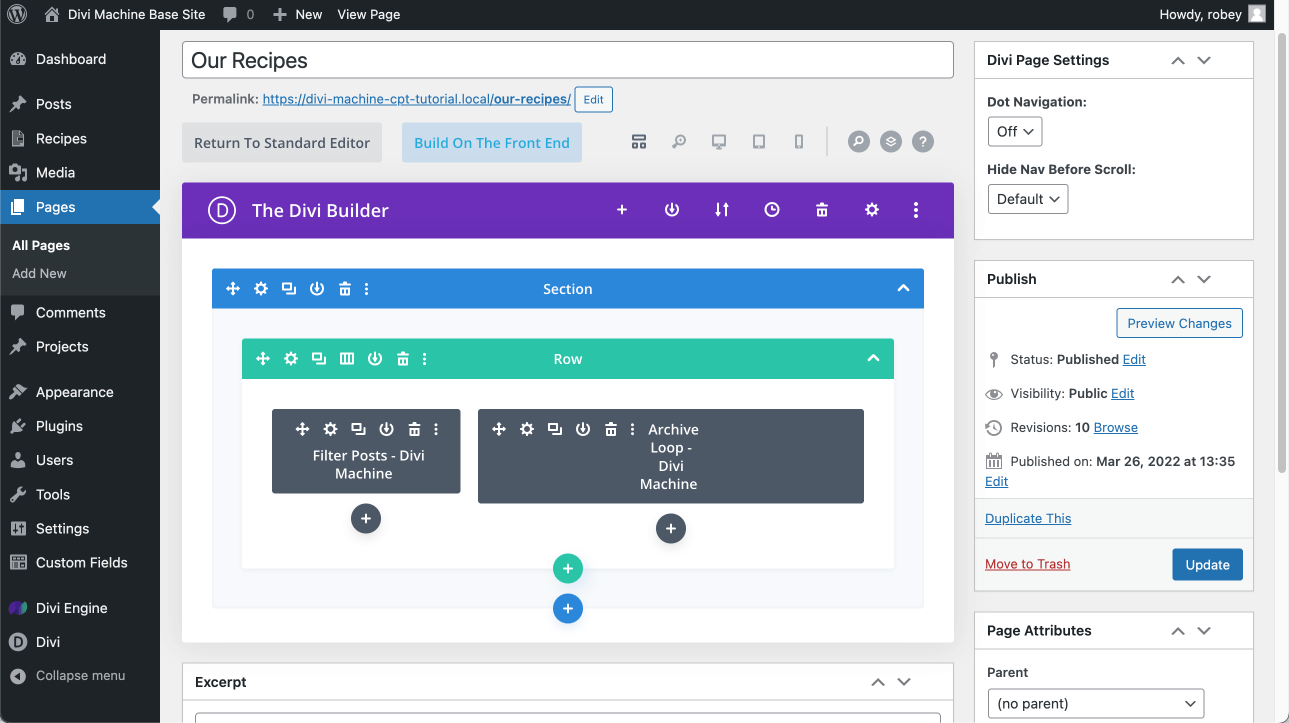Image resolution: width=1289 pixels, height=723 pixels.
Task: Duplicate the Section with its copy icon
Action: 289,289
